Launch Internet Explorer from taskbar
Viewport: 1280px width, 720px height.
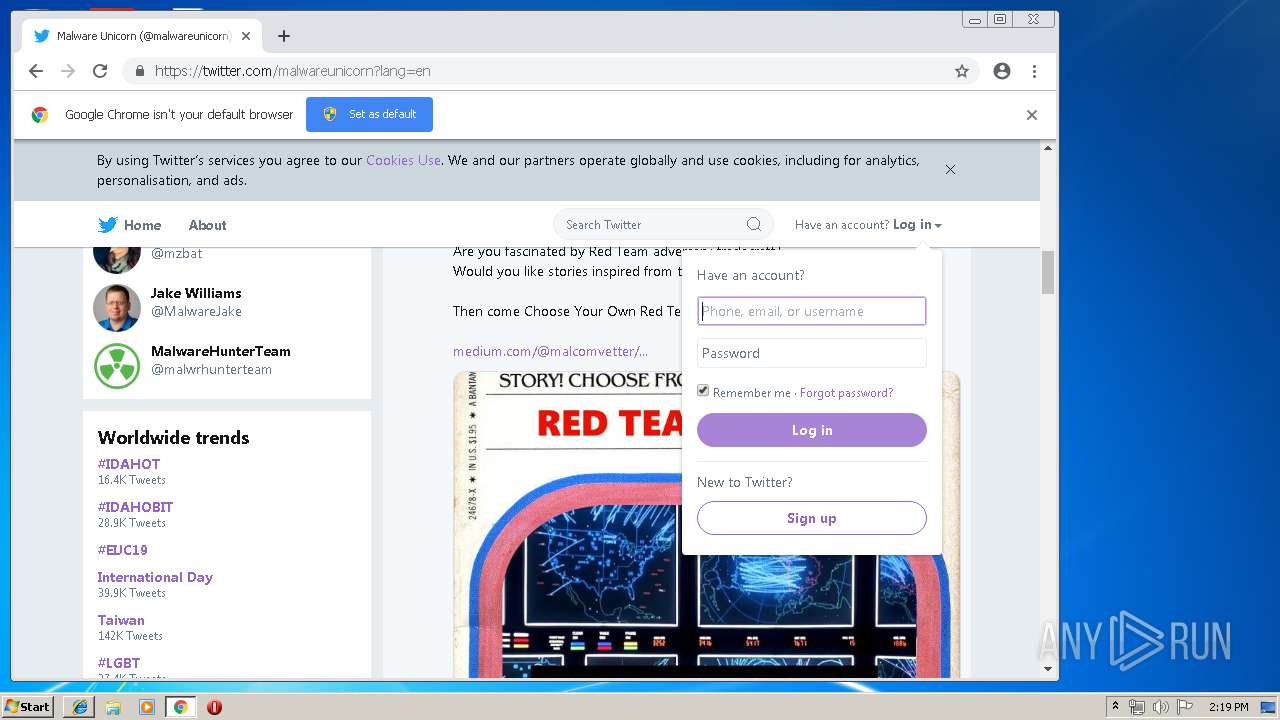[x=80, y=707]
